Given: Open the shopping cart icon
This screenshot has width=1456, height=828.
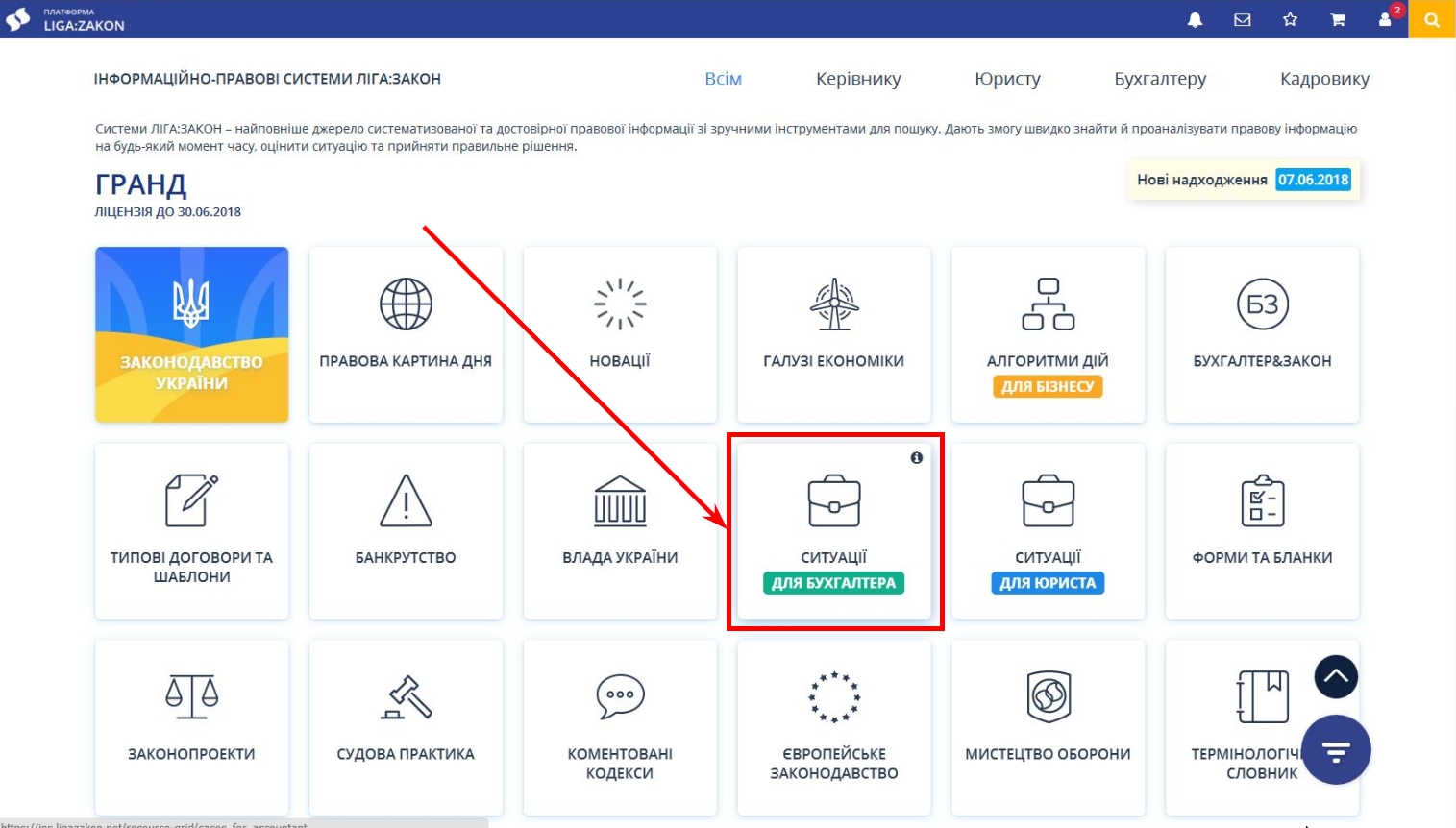Looking at the screenshot, I should pos(1337,19).
